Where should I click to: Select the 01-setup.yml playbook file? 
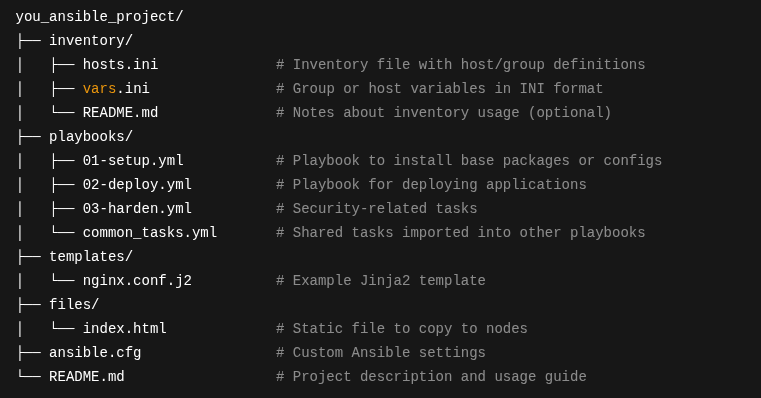133,161
